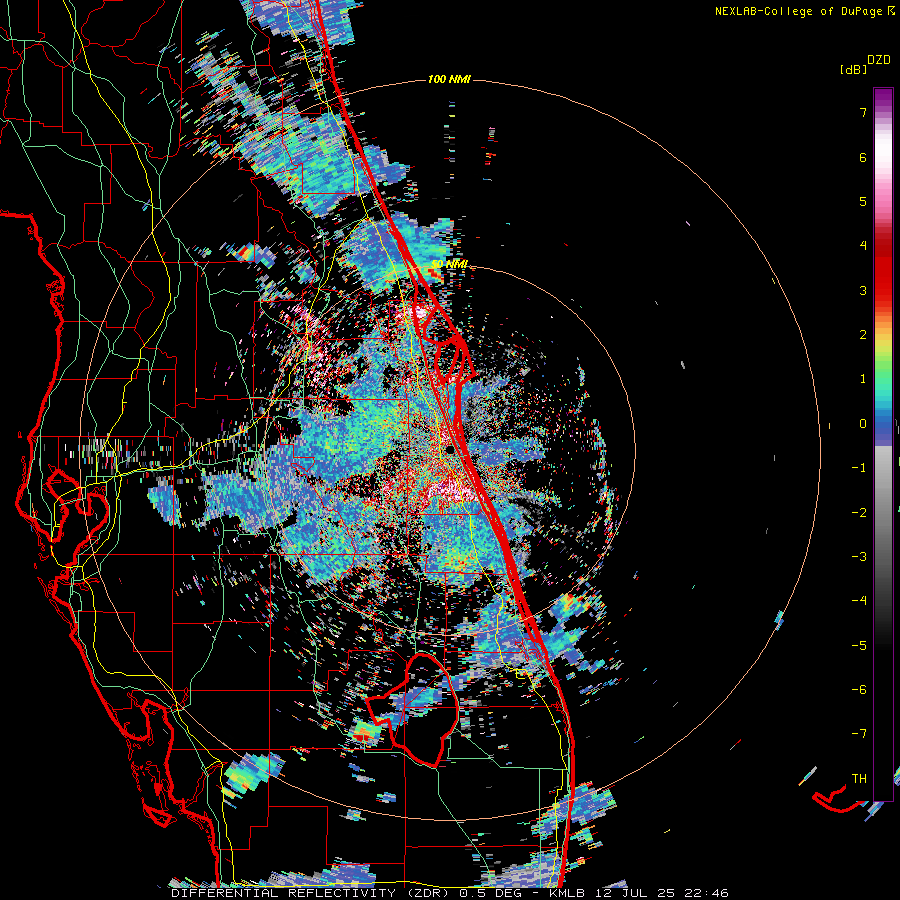Click the -7 value on the color scale
Screen dimensions: 900x900
(x=859, y=734)
